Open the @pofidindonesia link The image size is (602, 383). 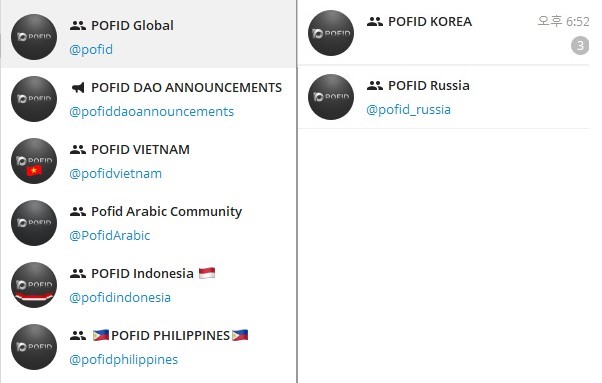click(x=120, y=298)
